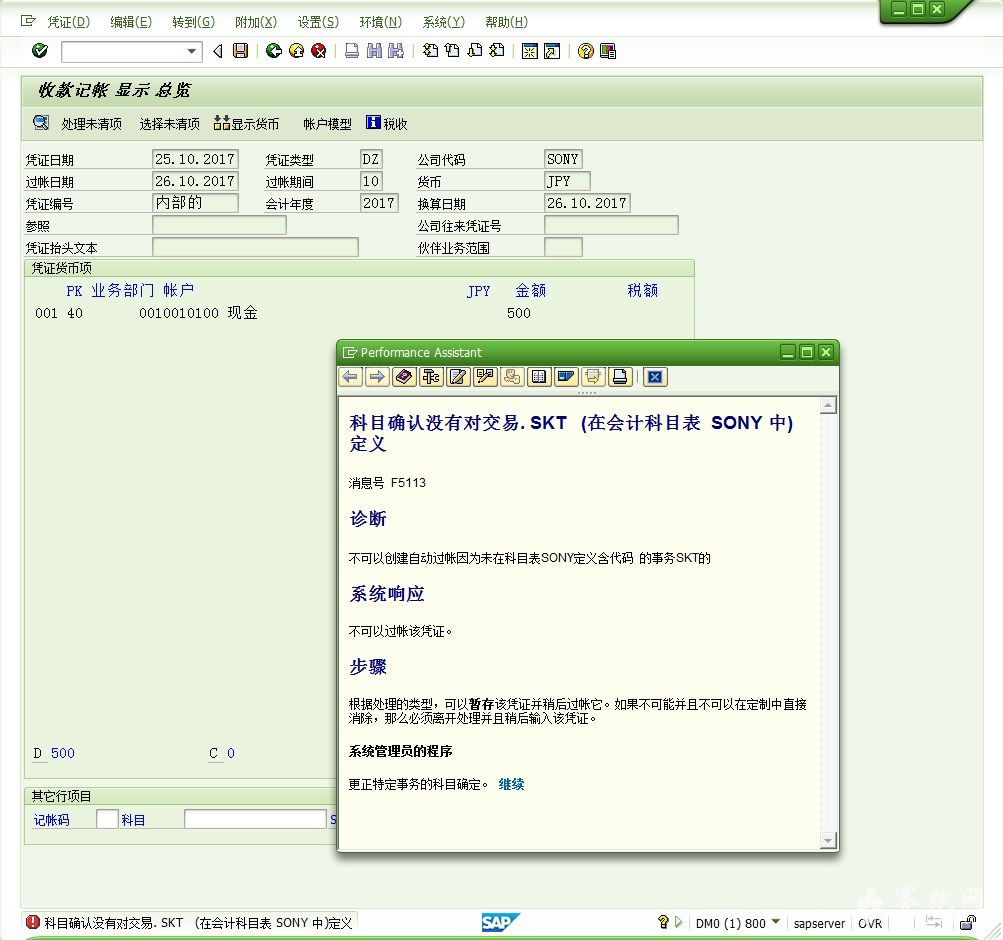Click the red Cancel icon
The width and height of the screenshot is (1003, 940).
[x=319, y=51]
